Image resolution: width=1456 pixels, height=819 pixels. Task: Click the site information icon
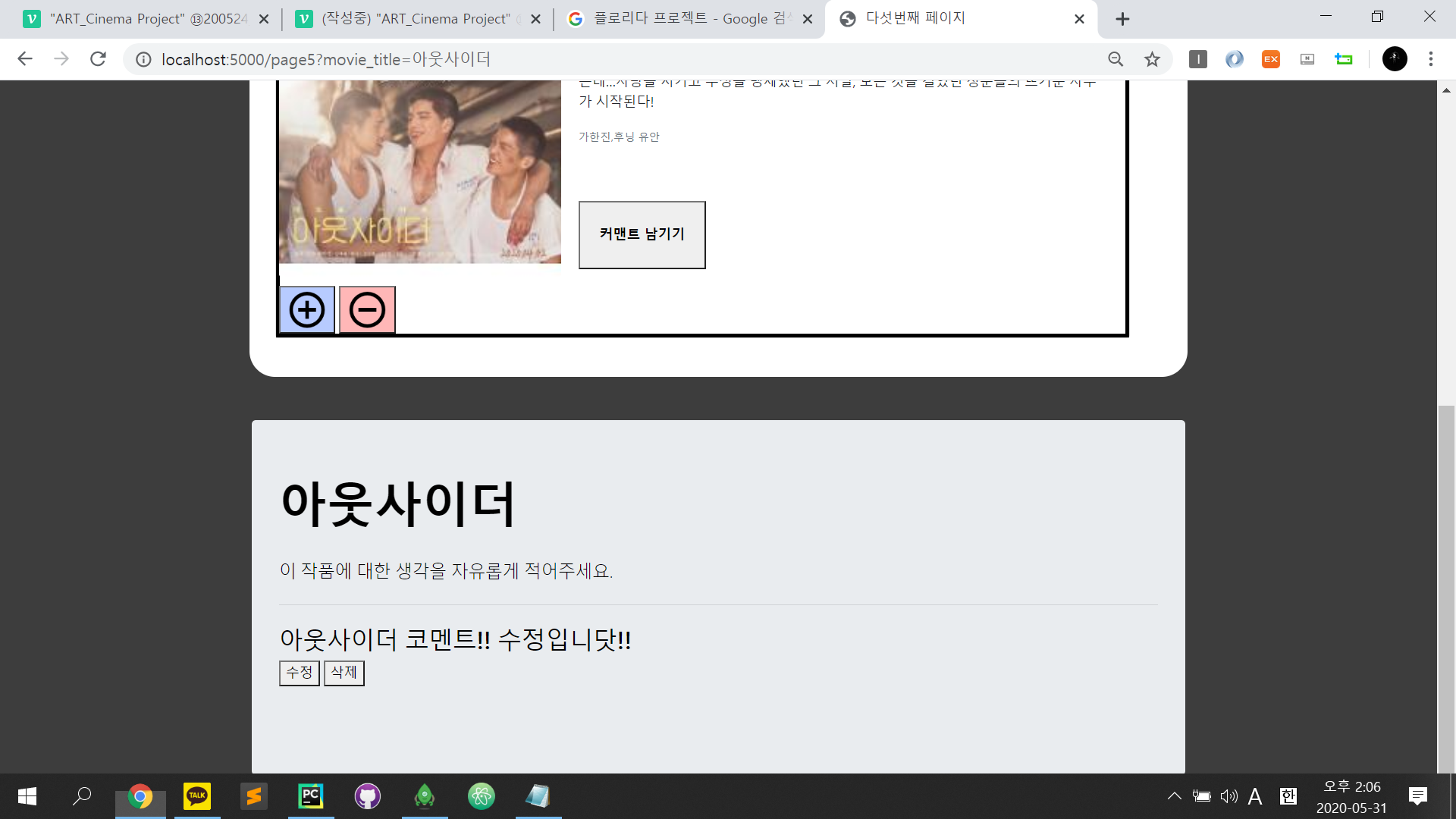point(143,59)
